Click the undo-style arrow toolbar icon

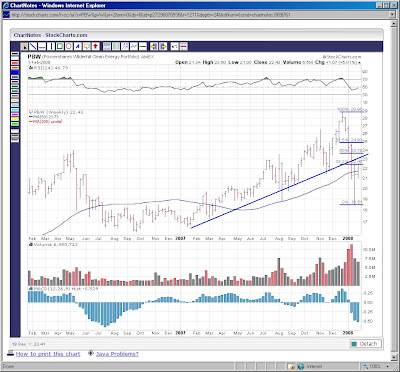(x=175, y=46)
